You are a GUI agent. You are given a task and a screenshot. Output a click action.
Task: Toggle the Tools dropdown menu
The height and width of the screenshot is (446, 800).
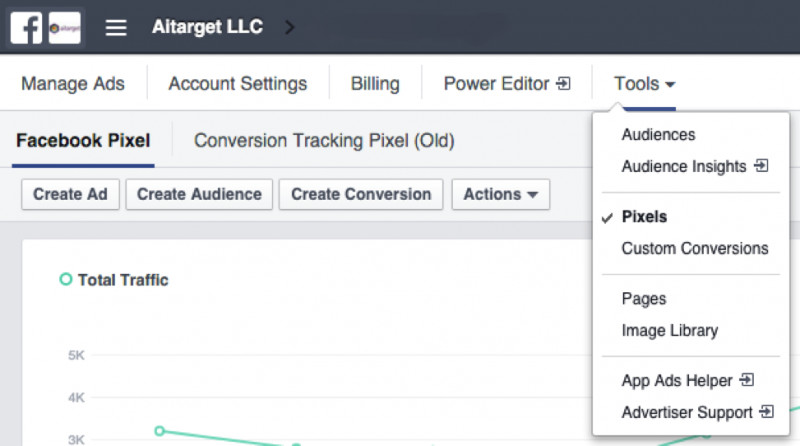[644, 84]
